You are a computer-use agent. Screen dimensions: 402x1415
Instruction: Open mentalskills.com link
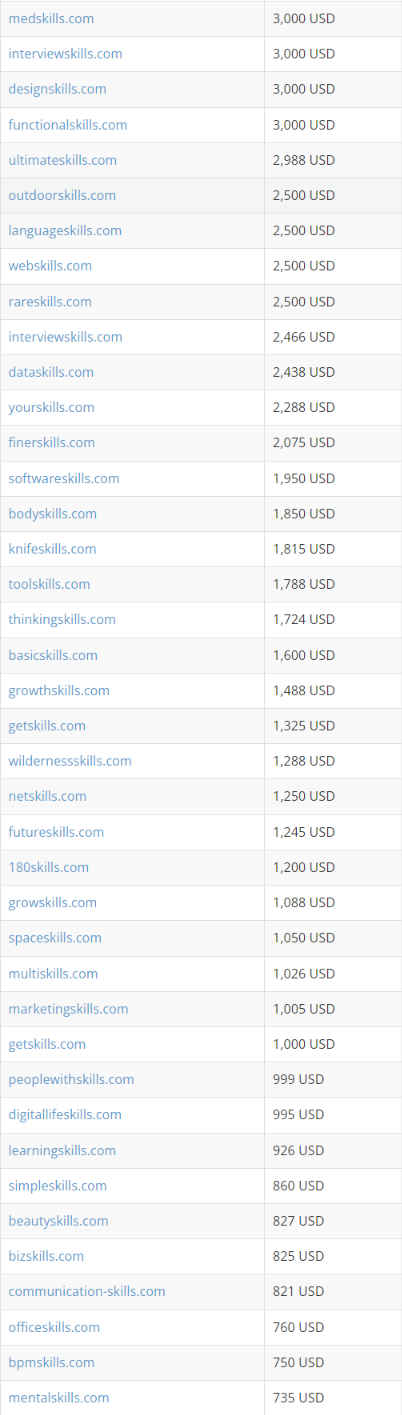(59, 1397)
